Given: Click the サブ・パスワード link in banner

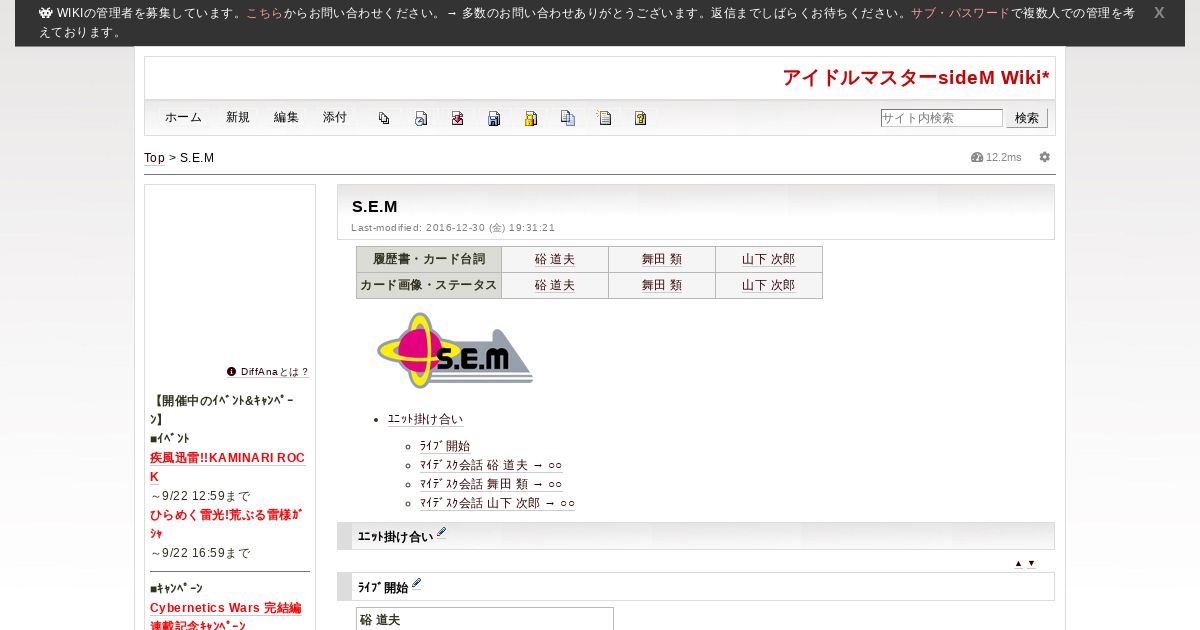Looking at the screenshot, I should 960,13.
